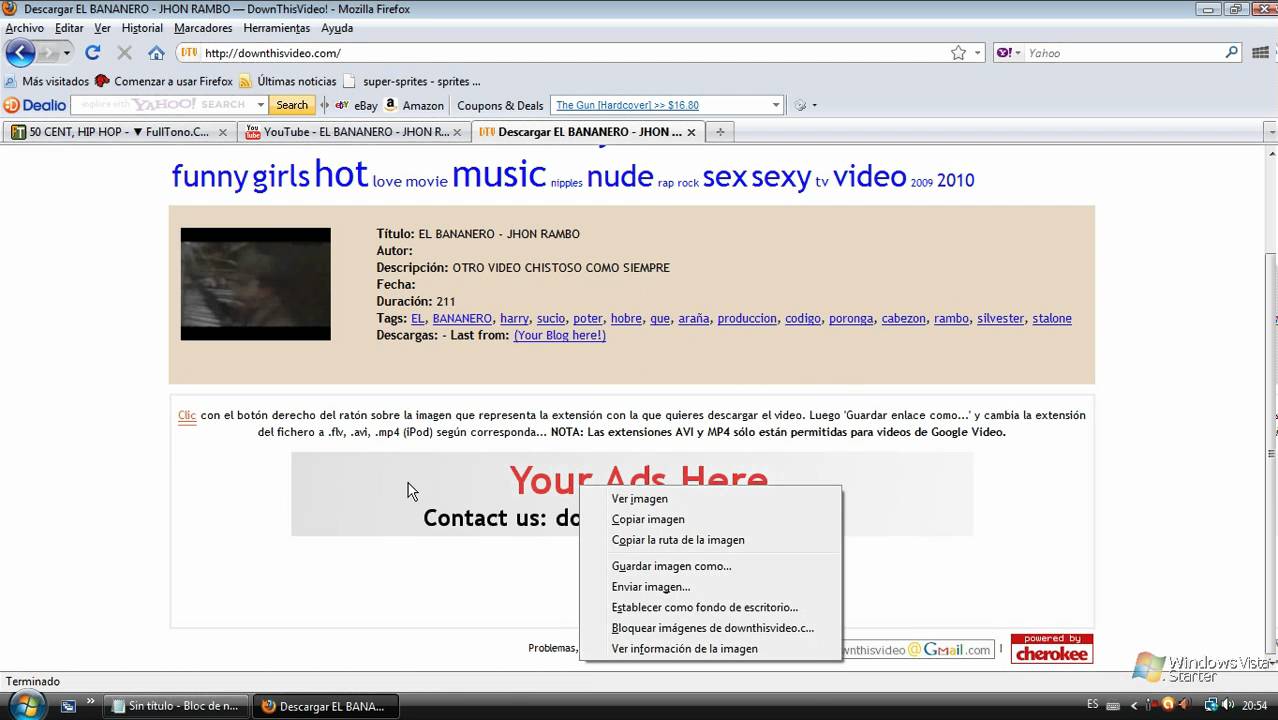Open Amazon shortcut in Dealio toolbar
Viewport: 1278px width, 720px height.
[x=414, y=105]
